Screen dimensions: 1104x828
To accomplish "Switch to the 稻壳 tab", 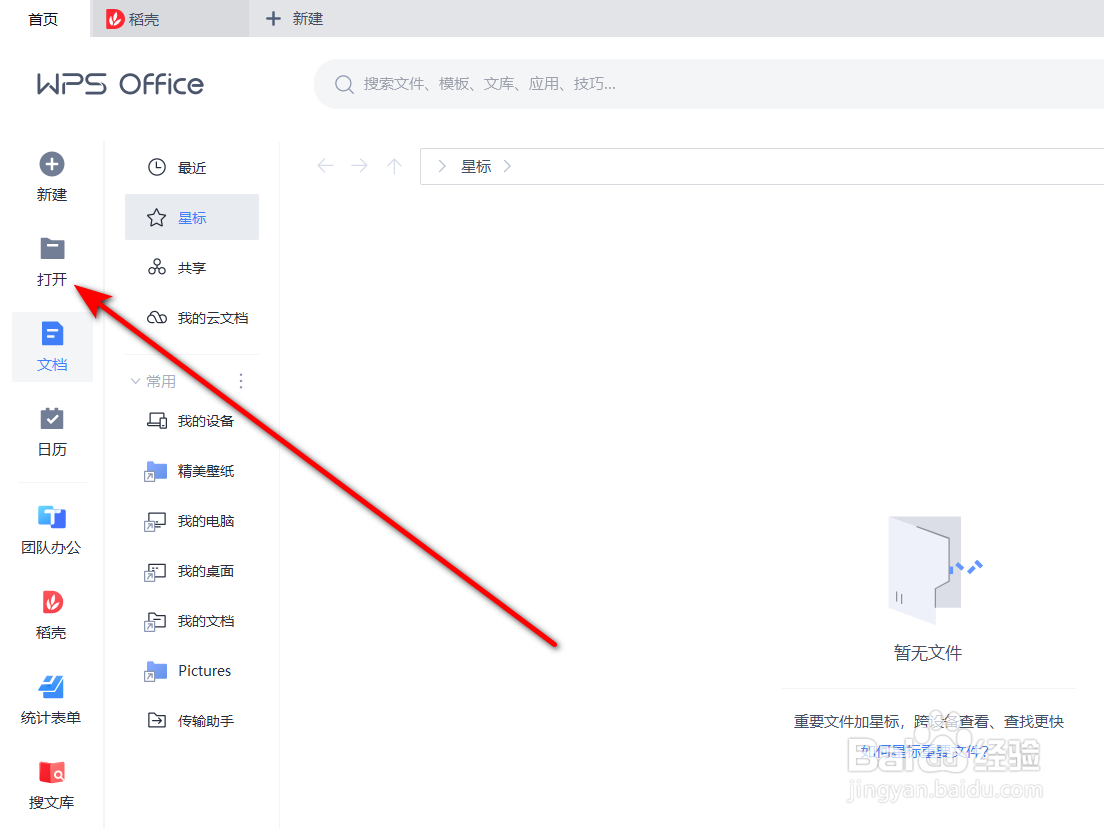I will 170,19.
